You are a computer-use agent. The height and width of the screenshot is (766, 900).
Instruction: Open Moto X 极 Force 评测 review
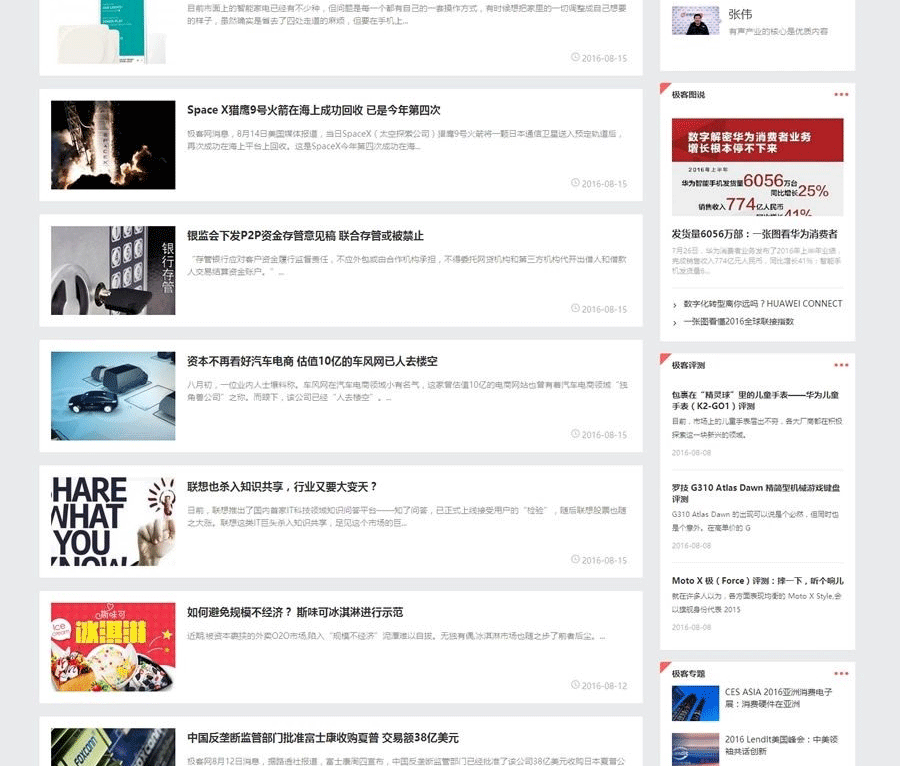tap(758, 581)
